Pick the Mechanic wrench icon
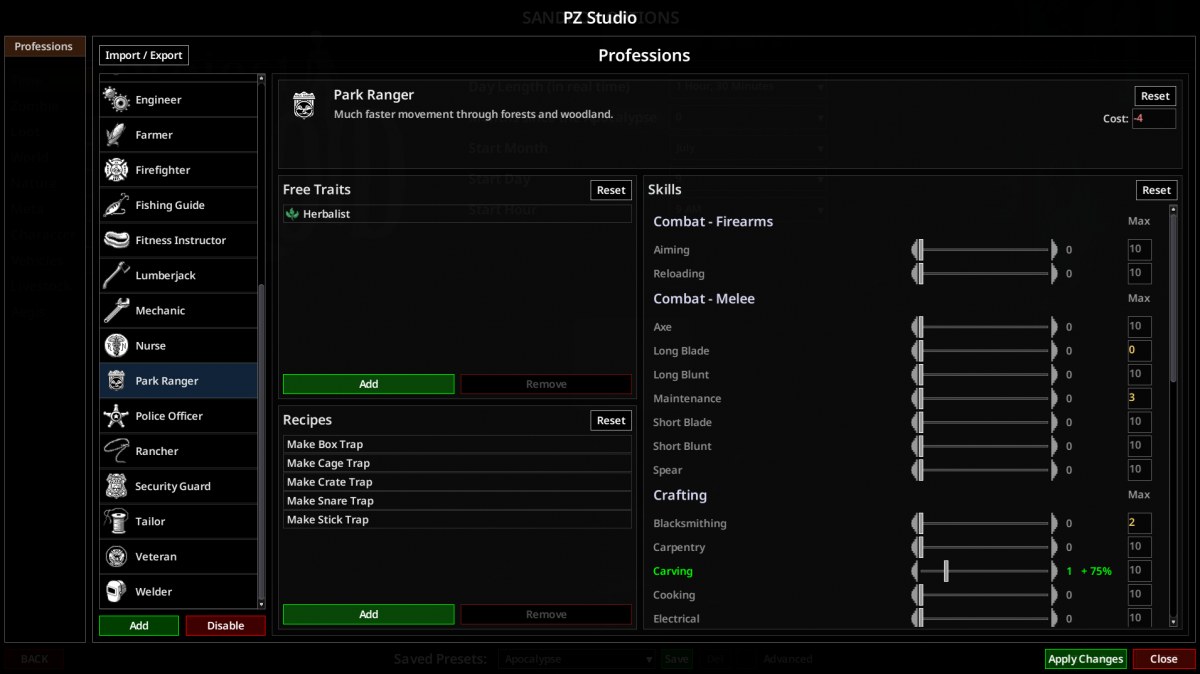 (116, 310)
